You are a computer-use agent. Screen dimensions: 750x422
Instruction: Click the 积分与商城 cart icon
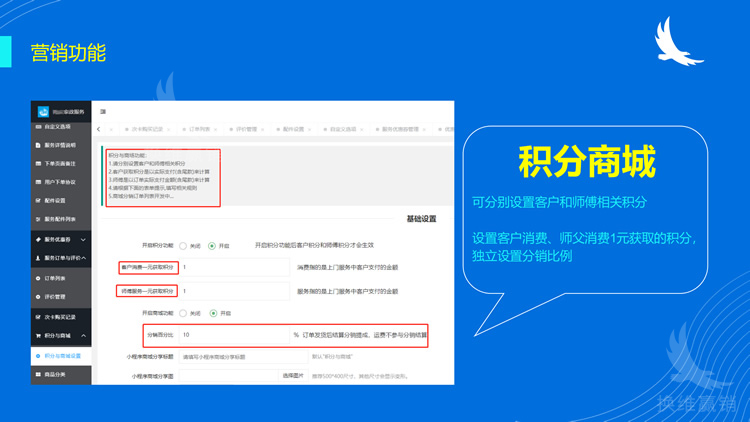38,335
